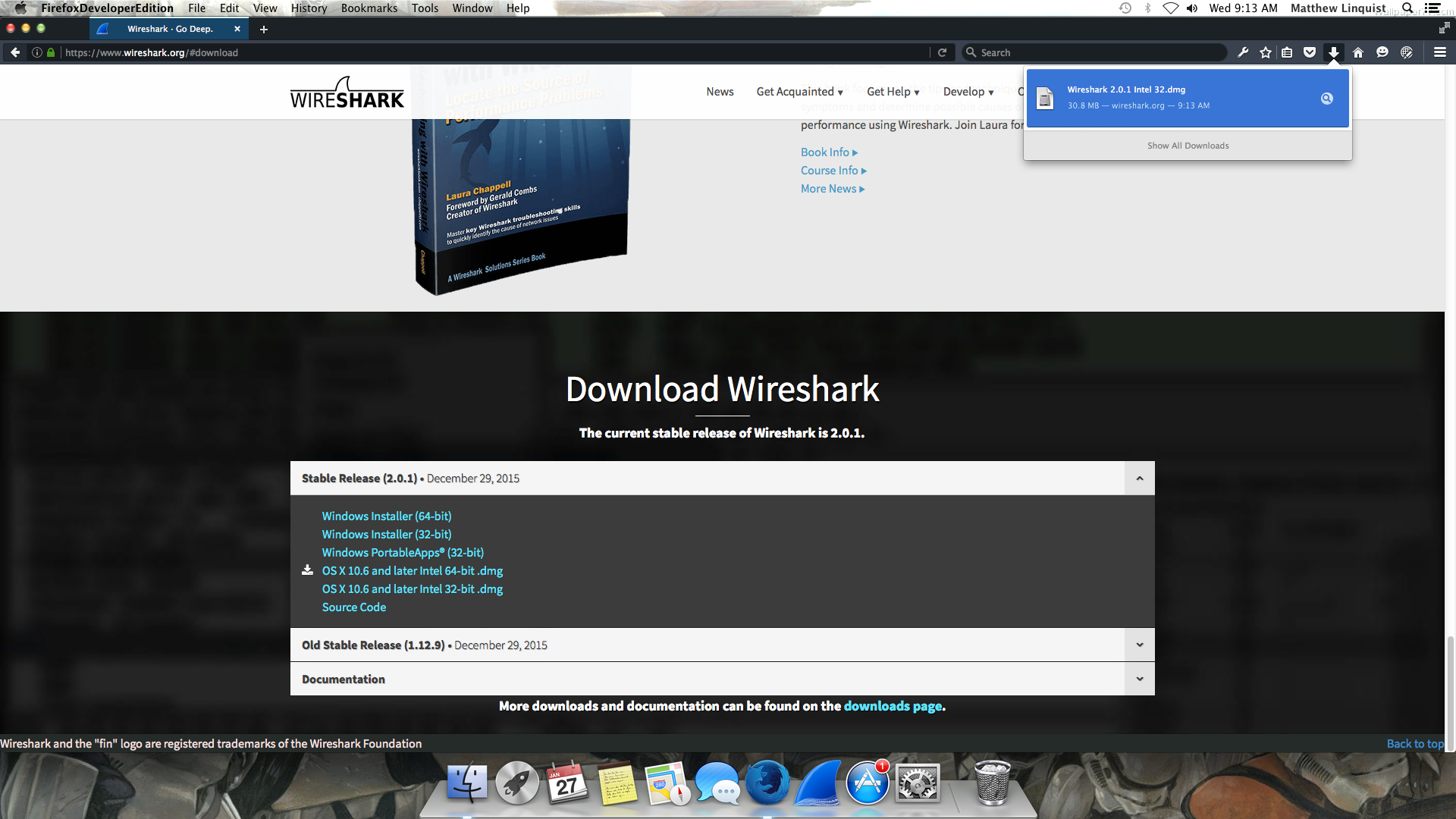Viewport: 1456px width, 819px height.
Task: Collapse the Stable Release (2.0.1) section
Action: (x=1139, y=479)
